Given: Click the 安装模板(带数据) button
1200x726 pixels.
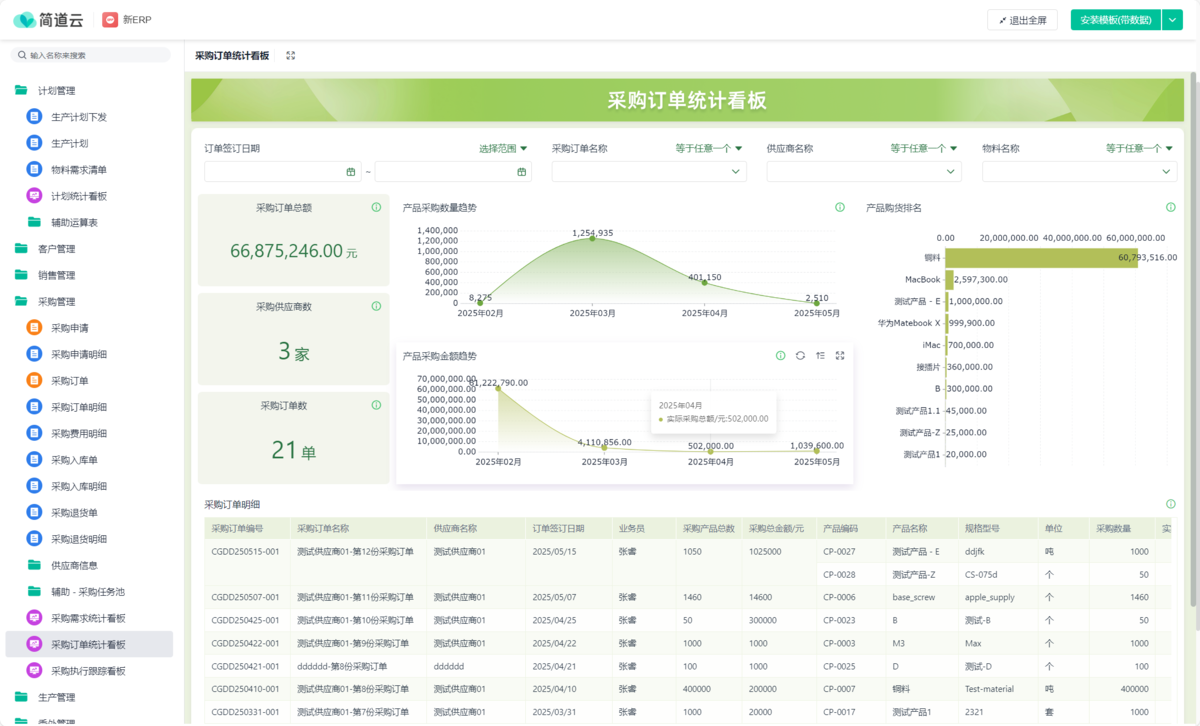Looking at the screenshot, I should tap(1116, 20).
